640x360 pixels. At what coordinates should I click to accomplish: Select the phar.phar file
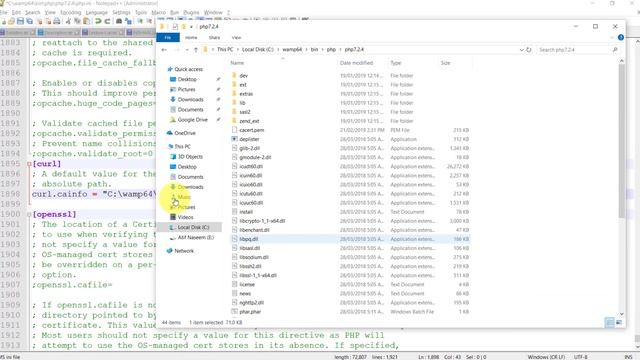click(x=250, y=312)
